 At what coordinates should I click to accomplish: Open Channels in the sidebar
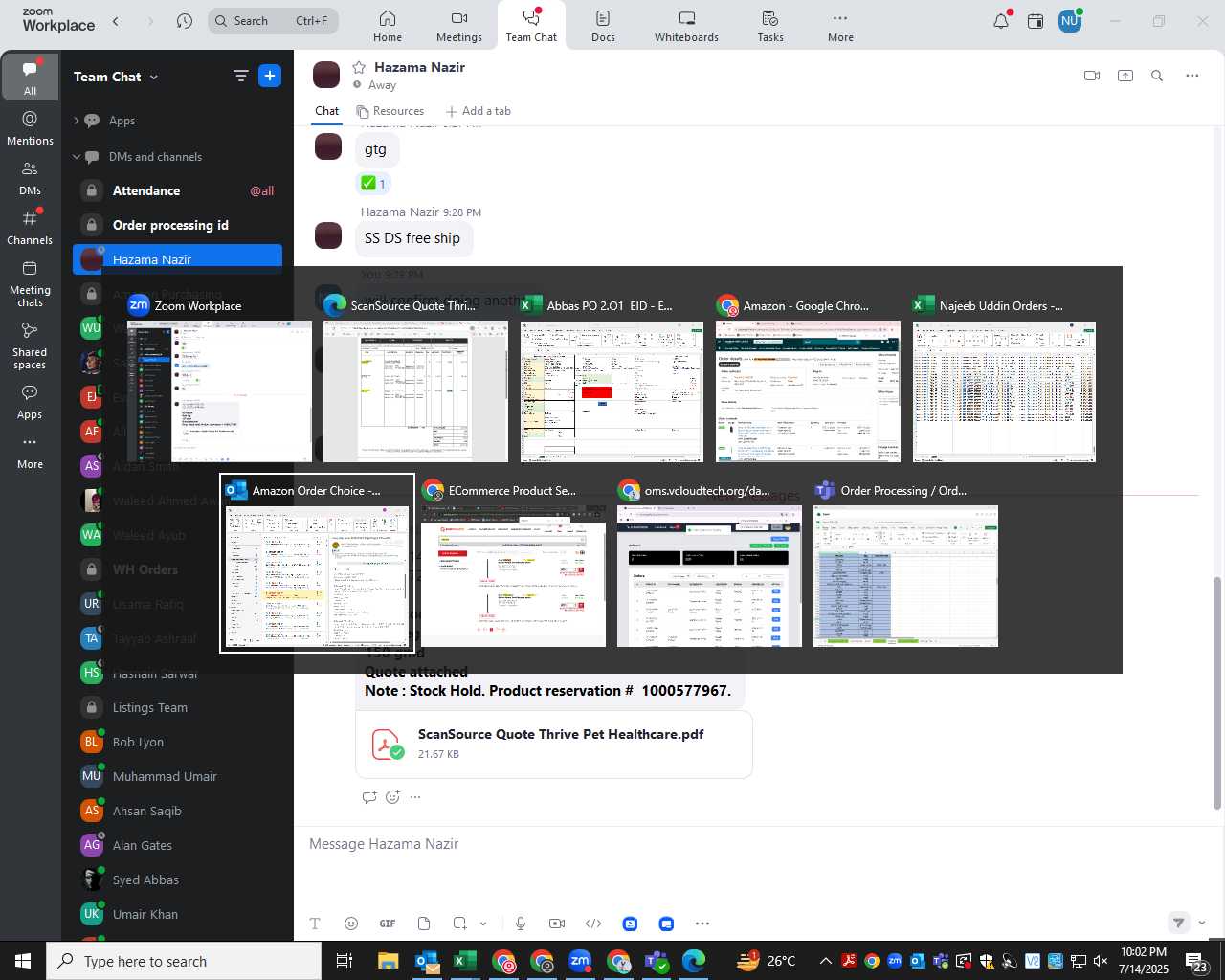pyautogui.click(x=30, y=227)
